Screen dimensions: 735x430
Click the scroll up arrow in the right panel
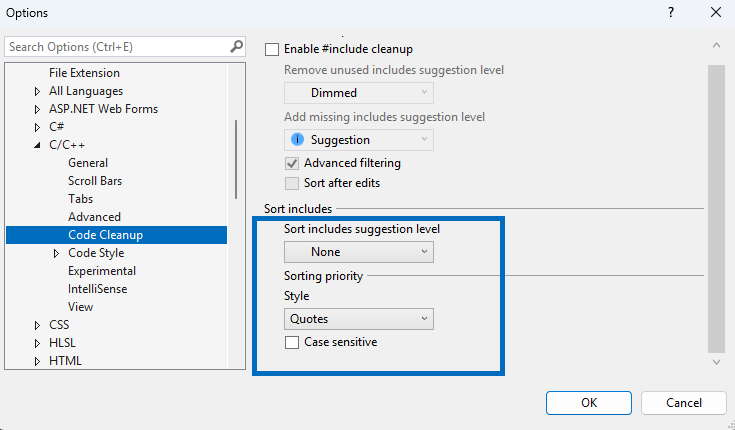(x=716, y=46)
